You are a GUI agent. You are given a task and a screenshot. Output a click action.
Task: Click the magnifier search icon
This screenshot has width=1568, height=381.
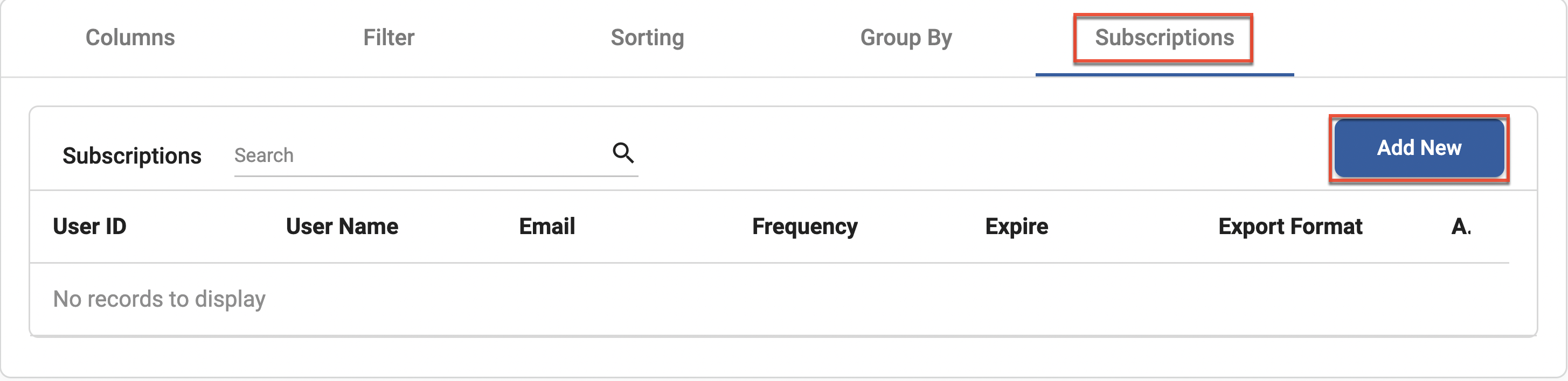(623, 152)
